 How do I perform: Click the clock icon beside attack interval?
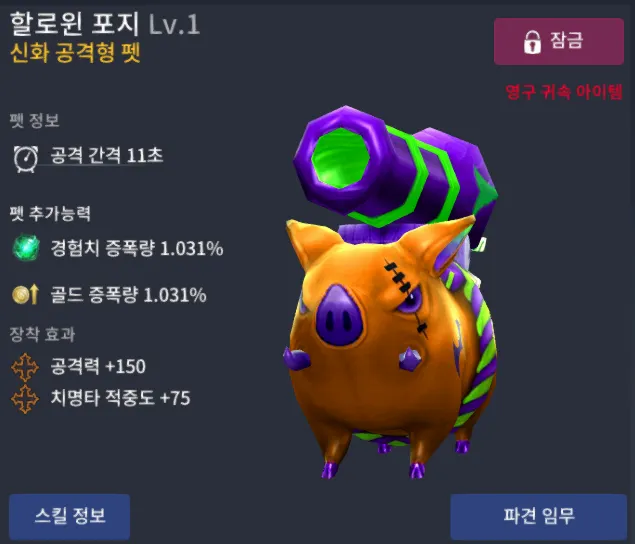(26, 159)
